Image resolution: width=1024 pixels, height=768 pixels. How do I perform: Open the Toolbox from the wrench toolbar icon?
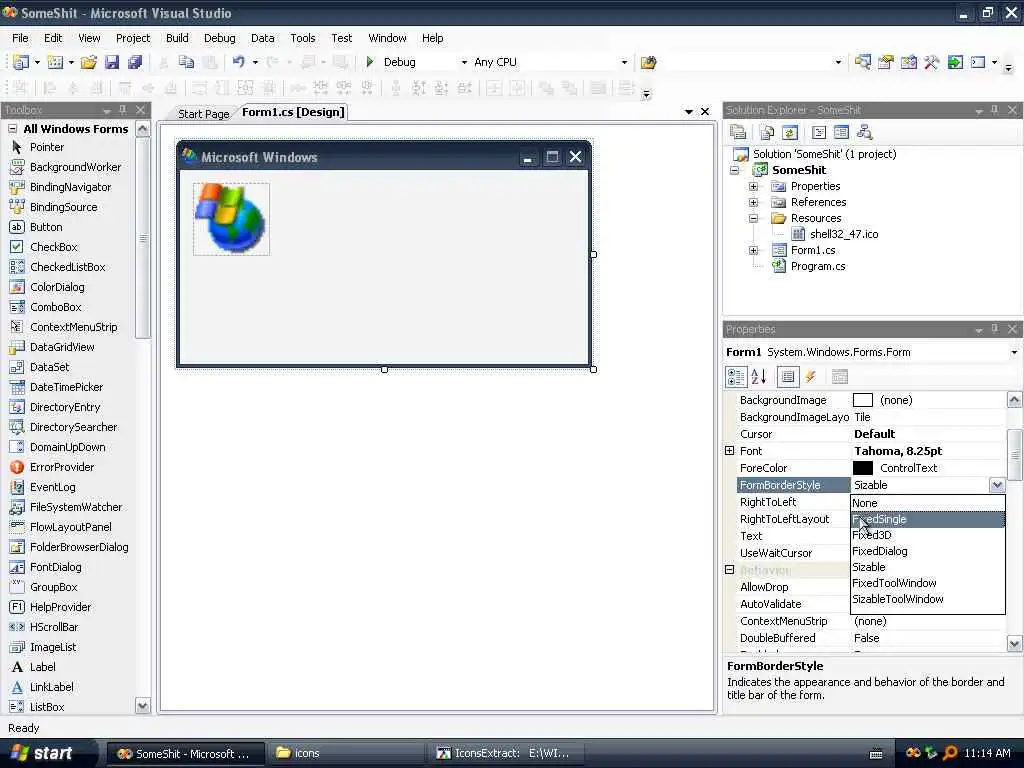[932, 62]
